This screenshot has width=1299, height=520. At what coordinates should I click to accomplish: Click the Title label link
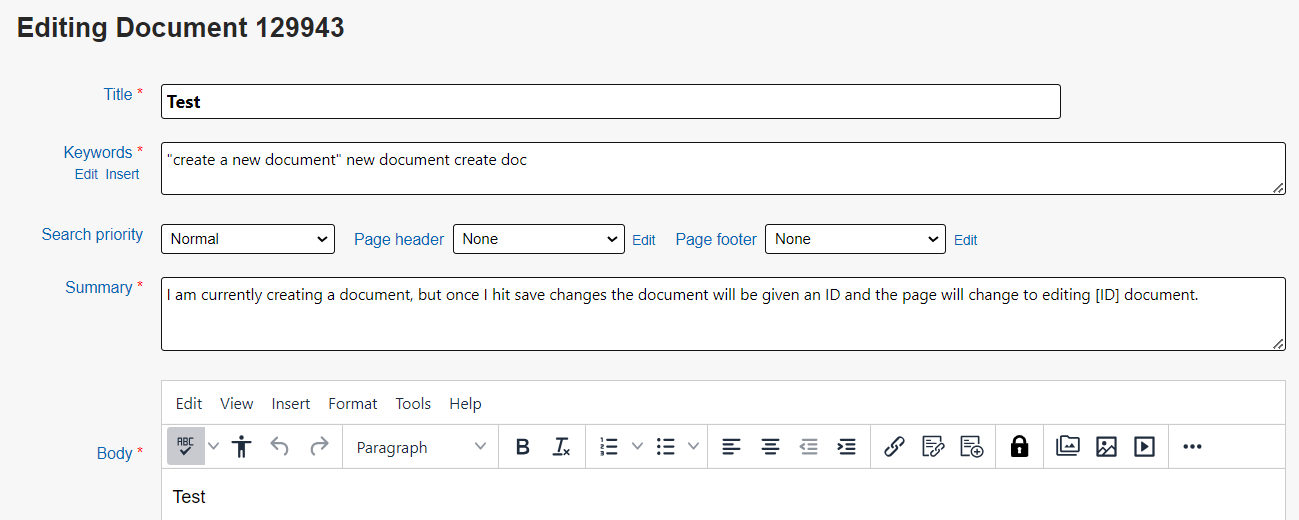click(118, 94)
